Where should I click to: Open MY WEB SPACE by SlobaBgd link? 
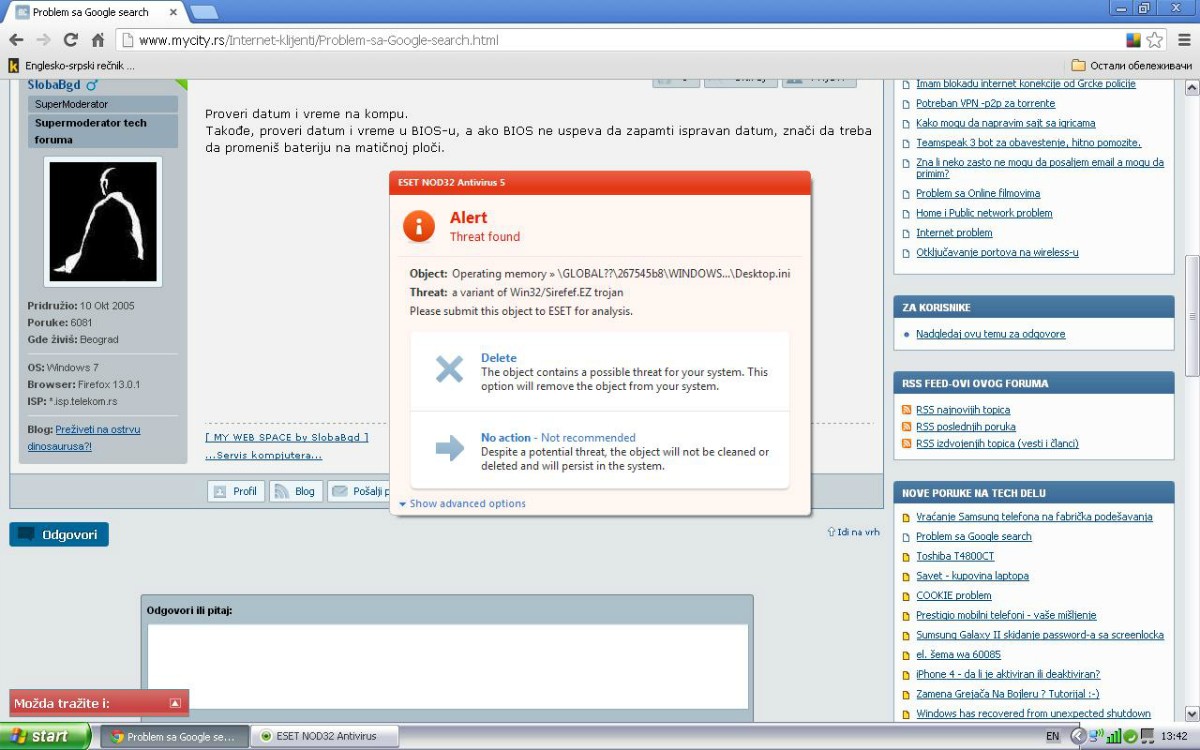point(287,437)
